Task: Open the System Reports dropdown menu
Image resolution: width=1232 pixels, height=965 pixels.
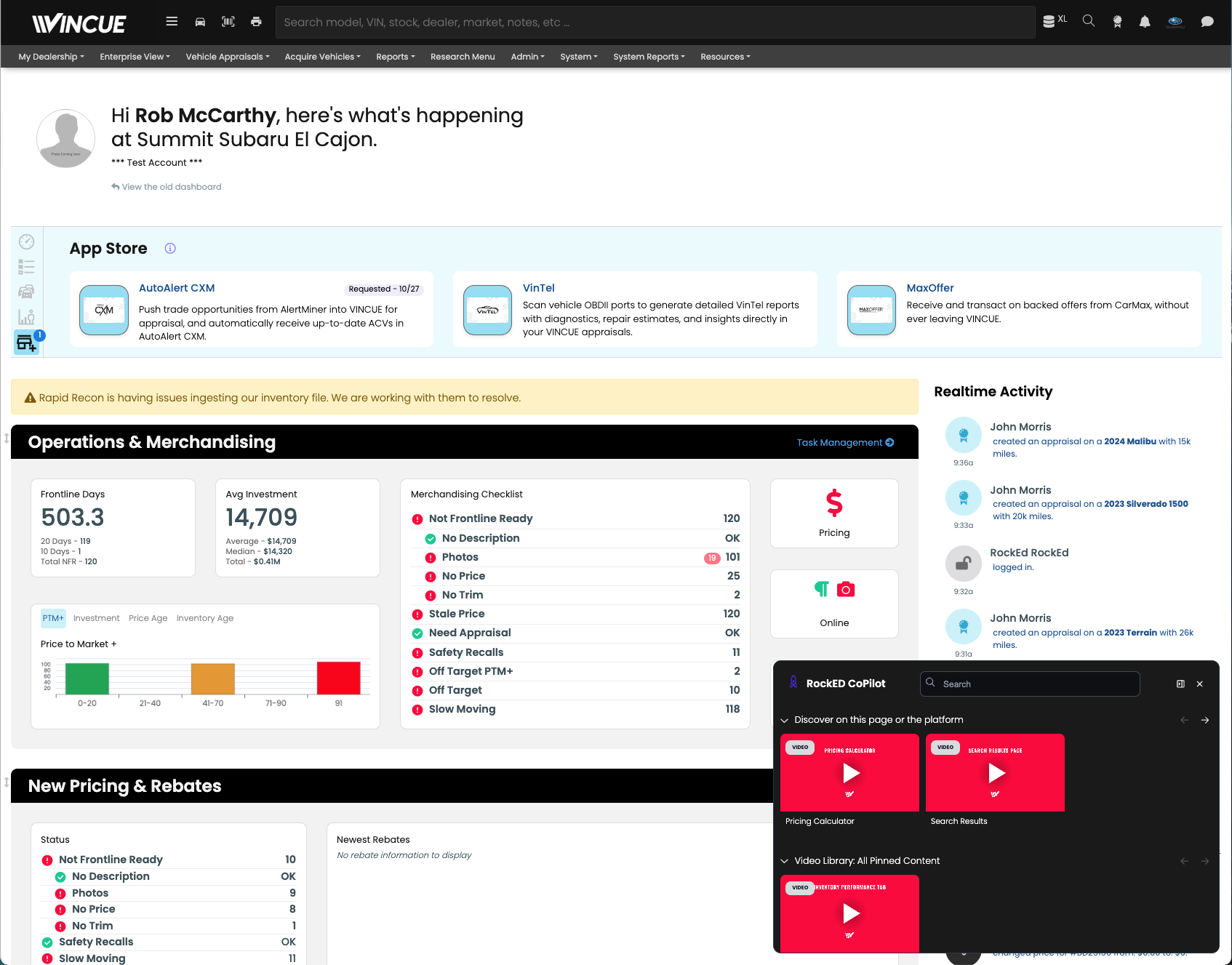Action: point(649,57)
